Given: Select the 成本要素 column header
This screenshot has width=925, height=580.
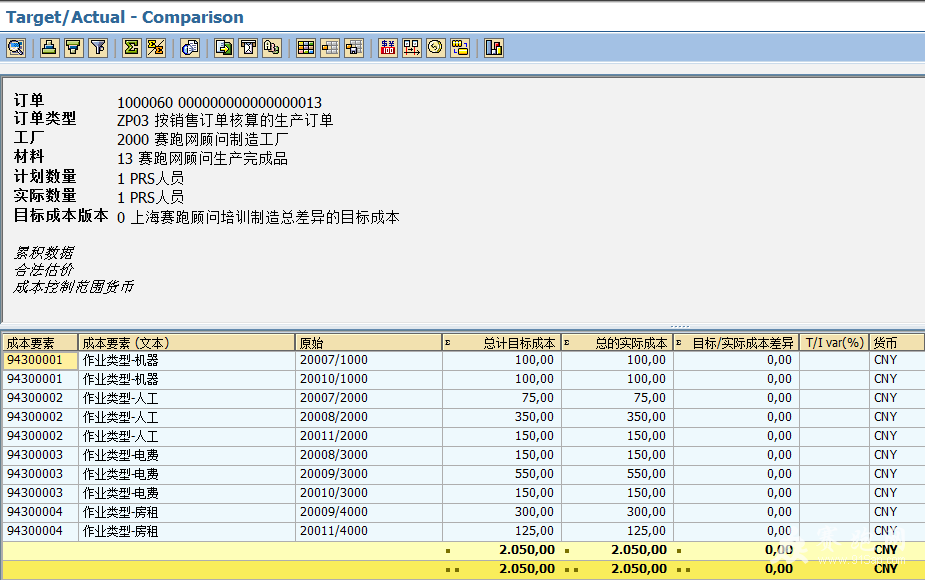Looking at the screenshot, I should (40, 343).
